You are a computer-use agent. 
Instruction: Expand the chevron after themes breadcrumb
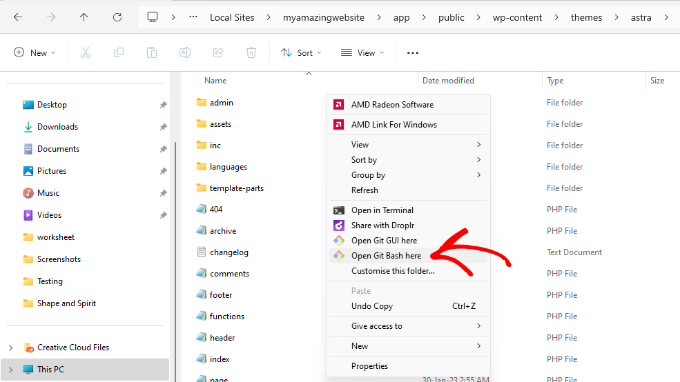tap(616, 18)
